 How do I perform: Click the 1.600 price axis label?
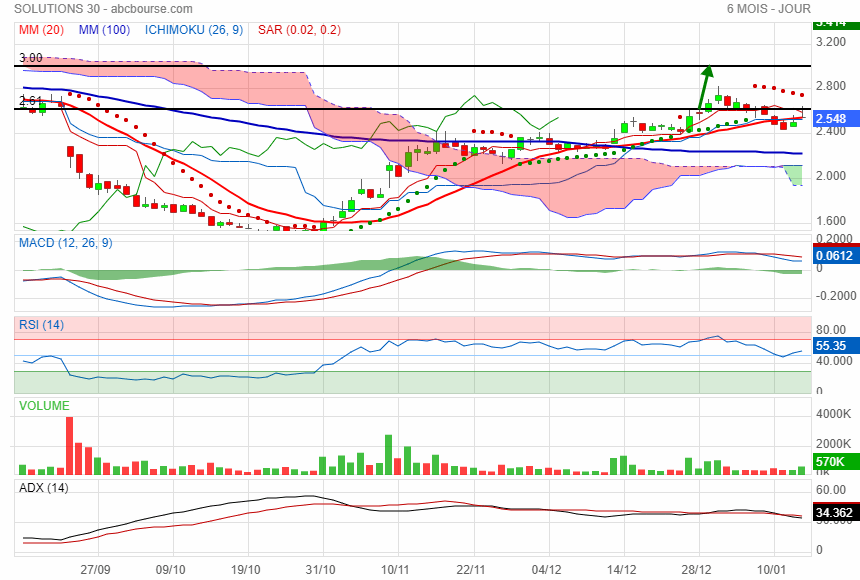coord(831,221)
